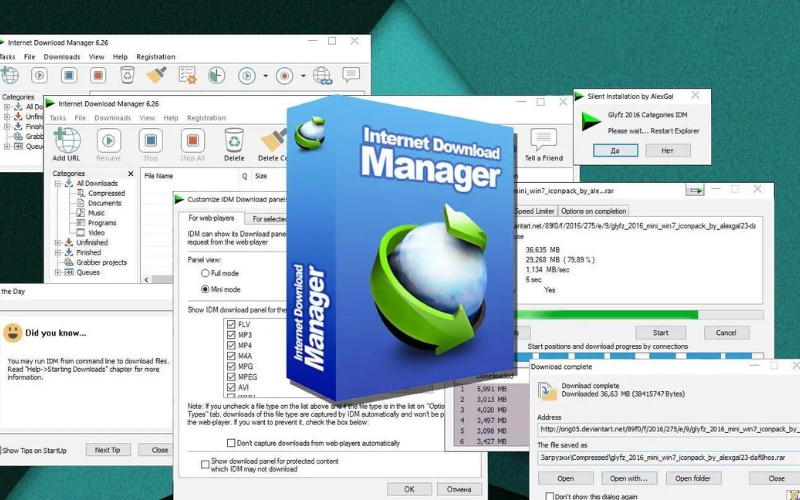Screen dimensions: 800x500
Task: Enable Don't capture downloads from web-players automatically
Action: click(x=231, y=443)
